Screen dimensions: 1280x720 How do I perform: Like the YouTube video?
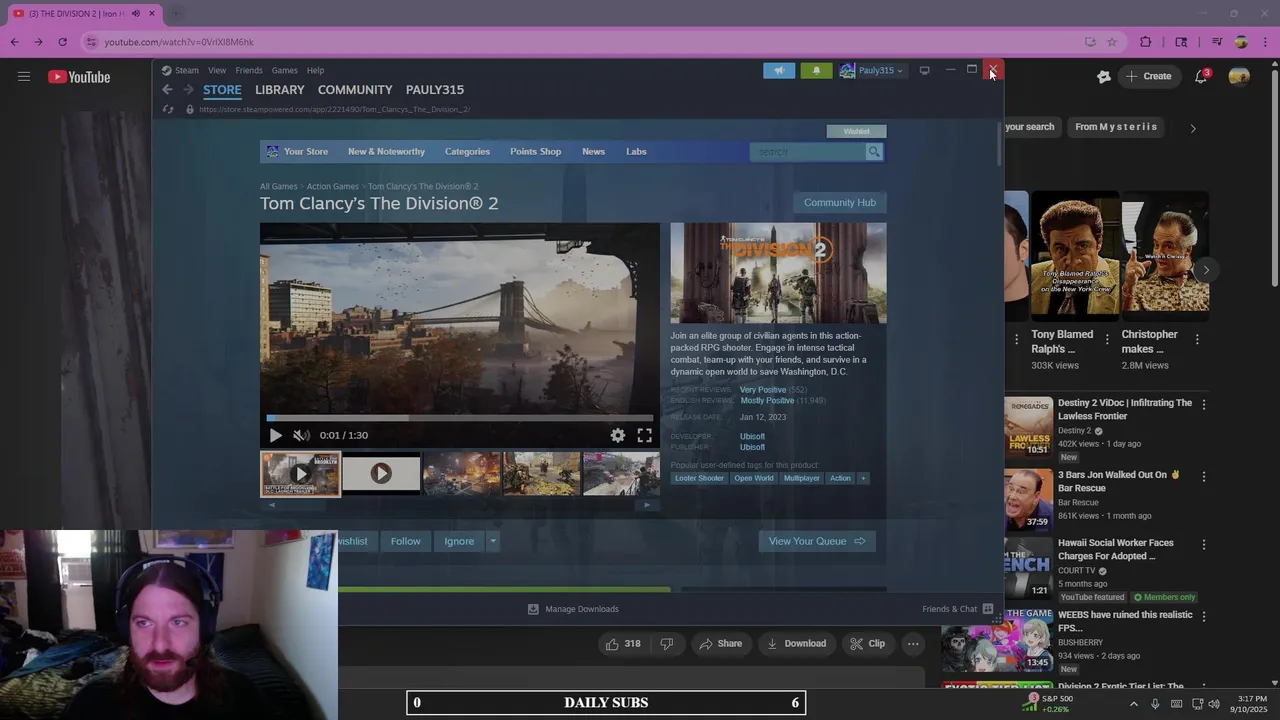[622, 644]
